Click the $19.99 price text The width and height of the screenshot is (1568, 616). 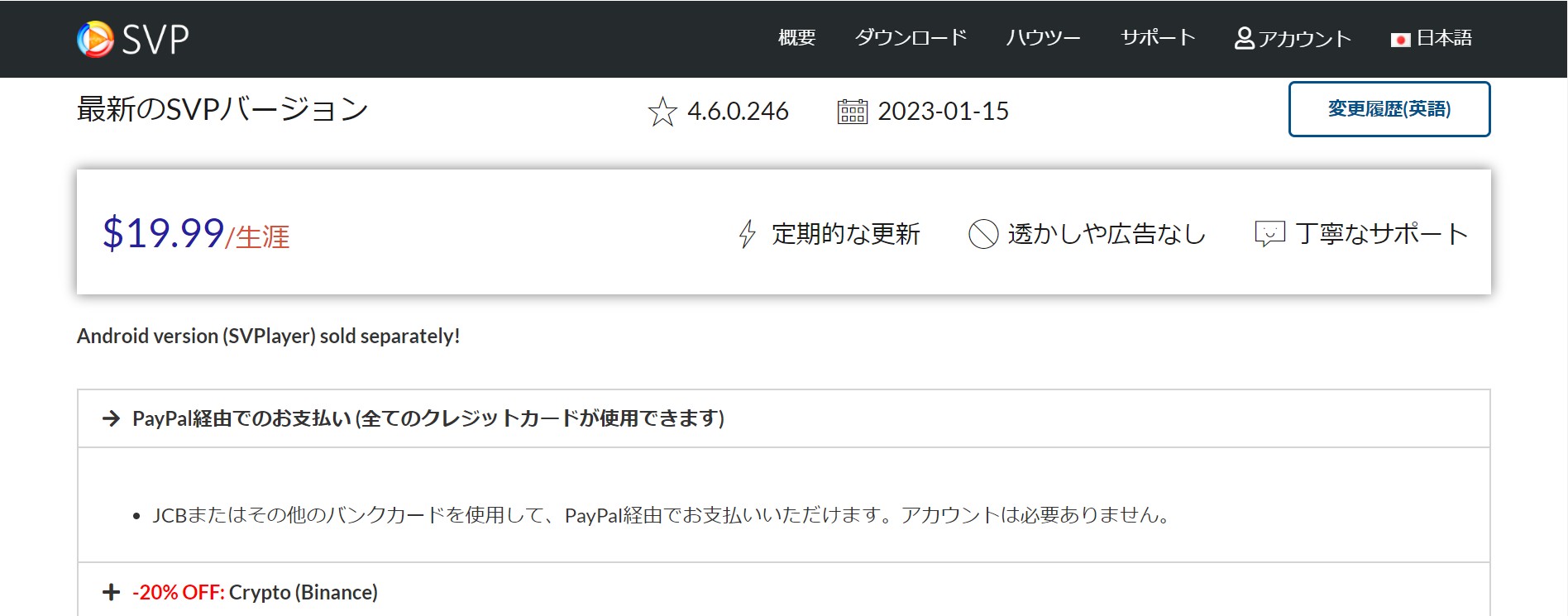(x=163, y=232)
